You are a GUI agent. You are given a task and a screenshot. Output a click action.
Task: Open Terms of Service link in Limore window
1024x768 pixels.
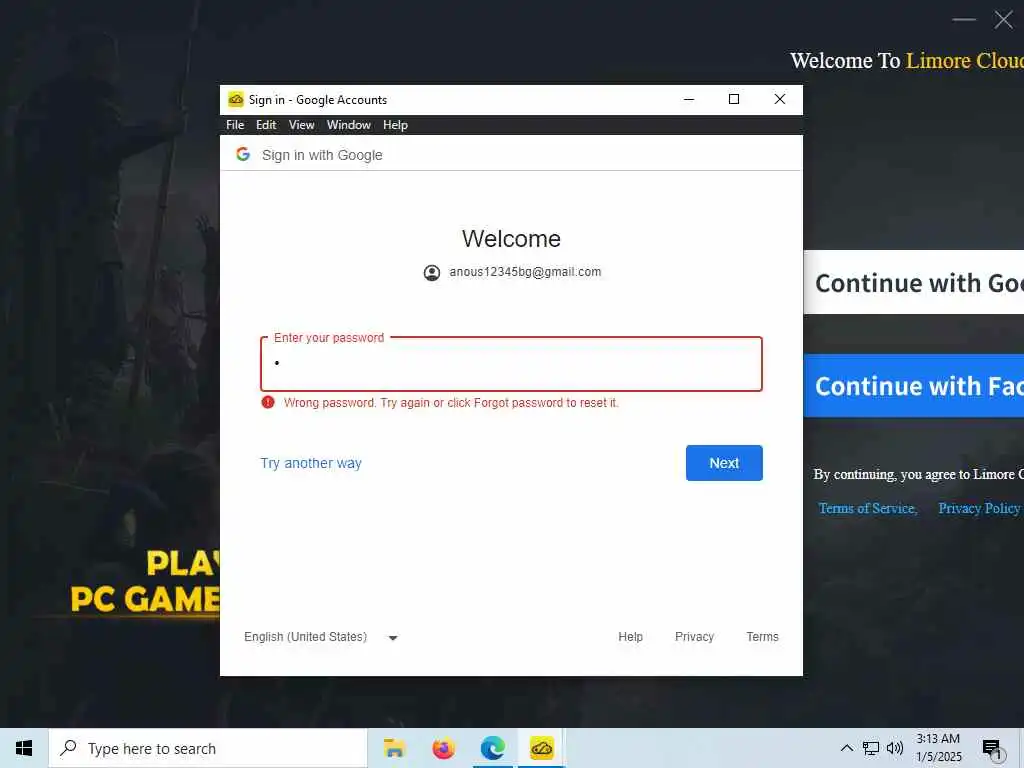pos(868,508)
